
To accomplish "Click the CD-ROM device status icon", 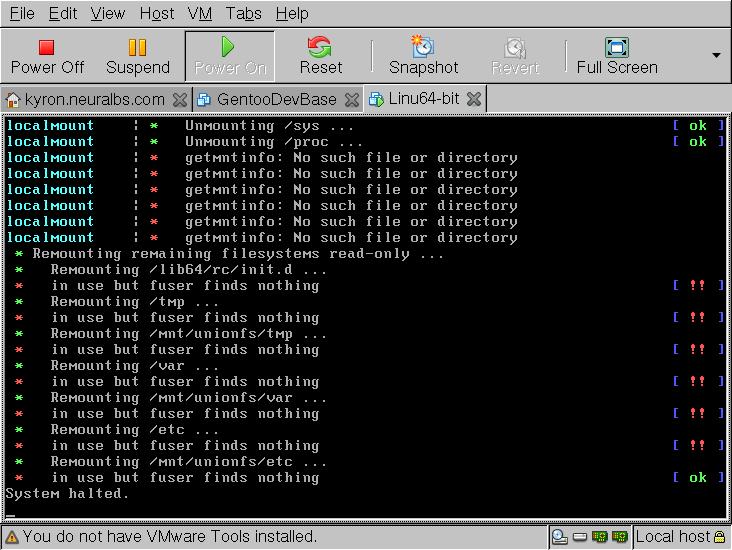I will tap(560, 537).
